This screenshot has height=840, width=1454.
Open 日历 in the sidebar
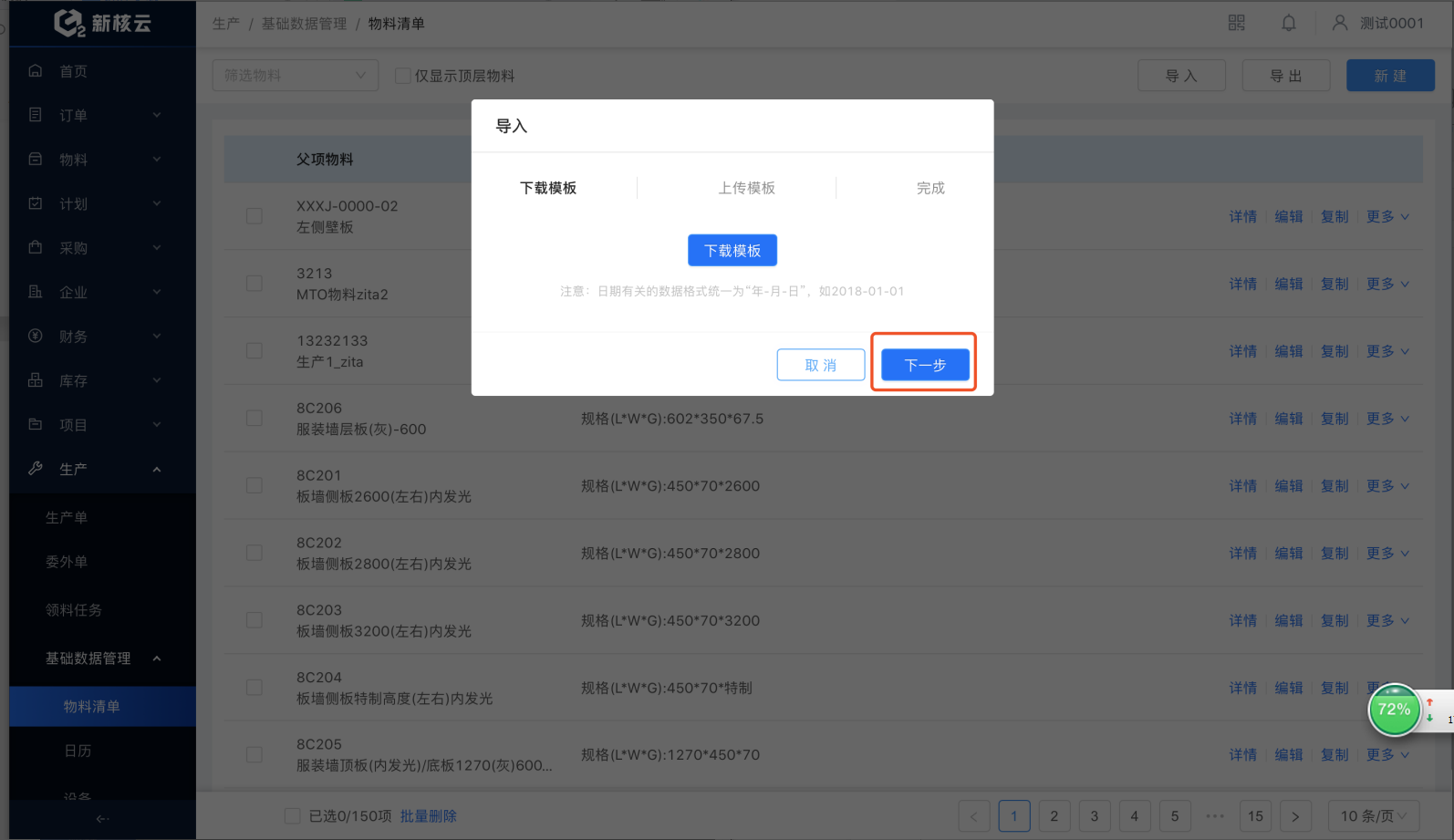tap(78, 751)
